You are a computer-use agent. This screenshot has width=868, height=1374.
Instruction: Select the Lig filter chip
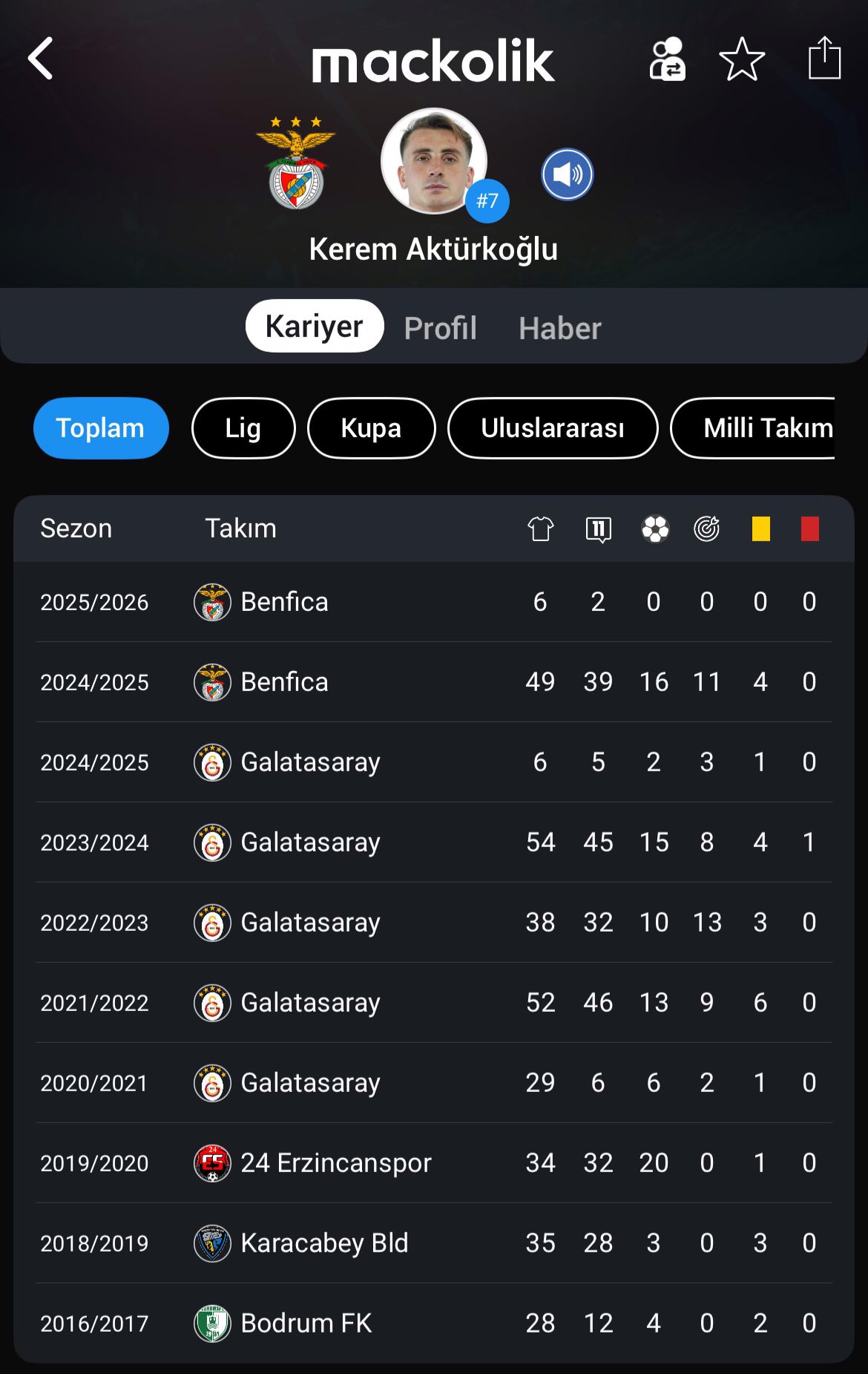pos(243,428)
